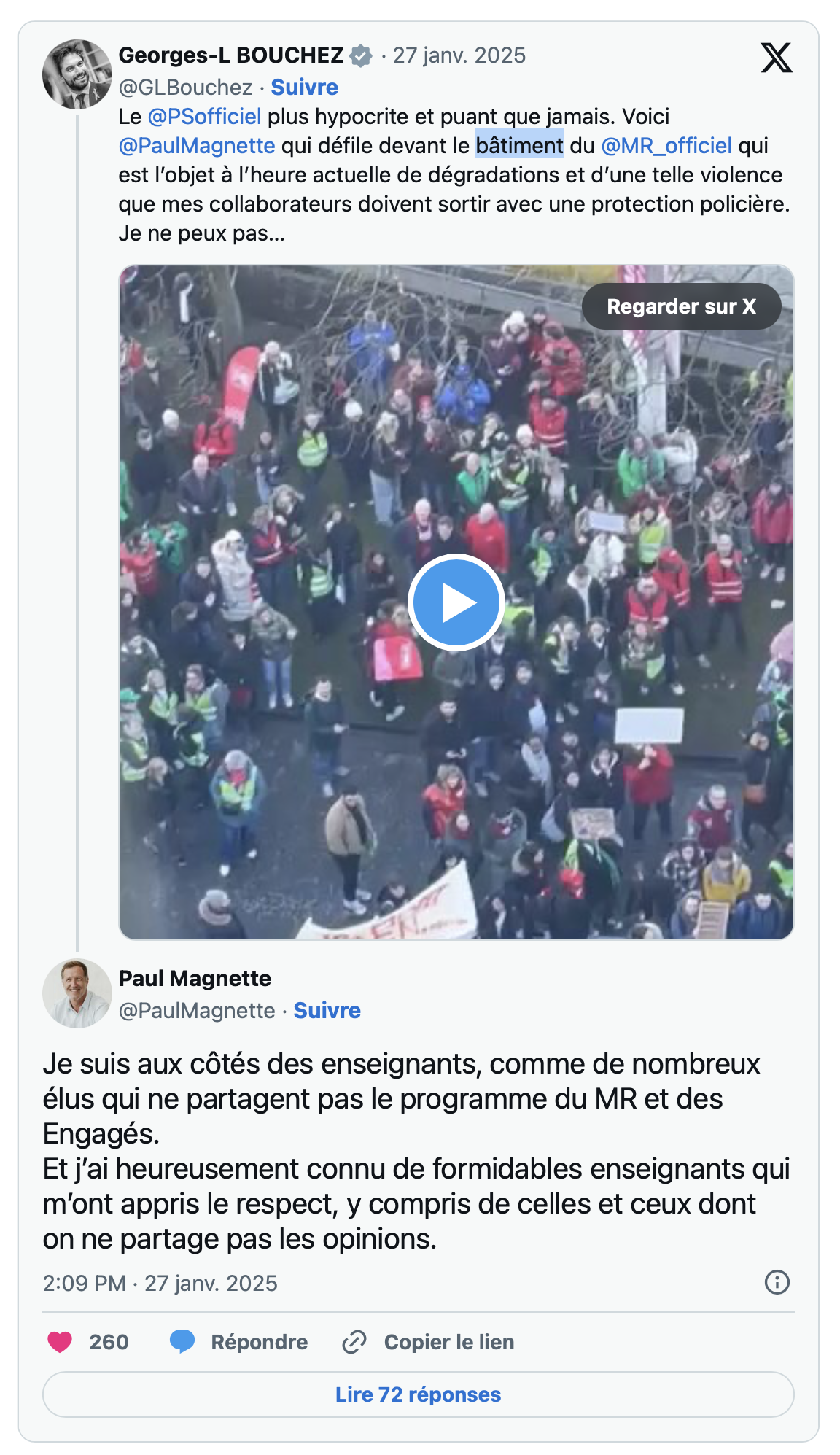Click Copier le lien text
The width and height of the screenshot is (840, 1455).
449,1342
